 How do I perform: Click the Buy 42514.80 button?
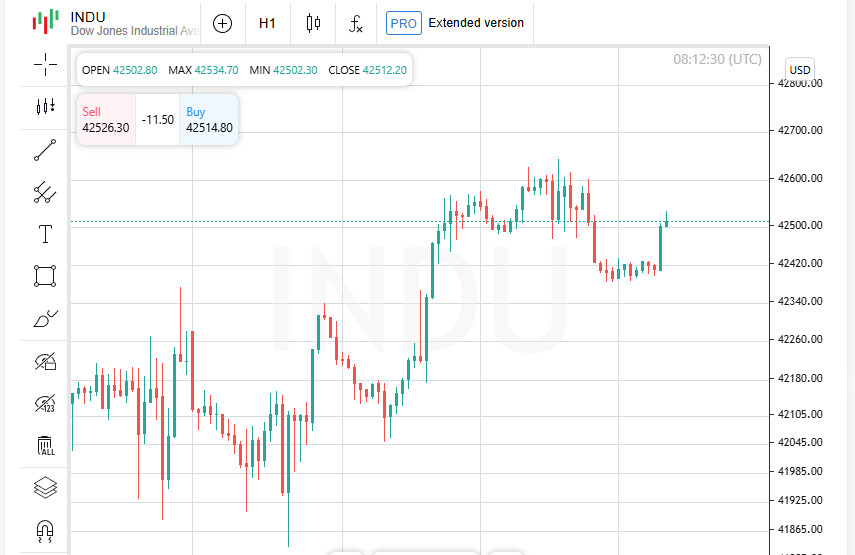(x=209, y=120)
